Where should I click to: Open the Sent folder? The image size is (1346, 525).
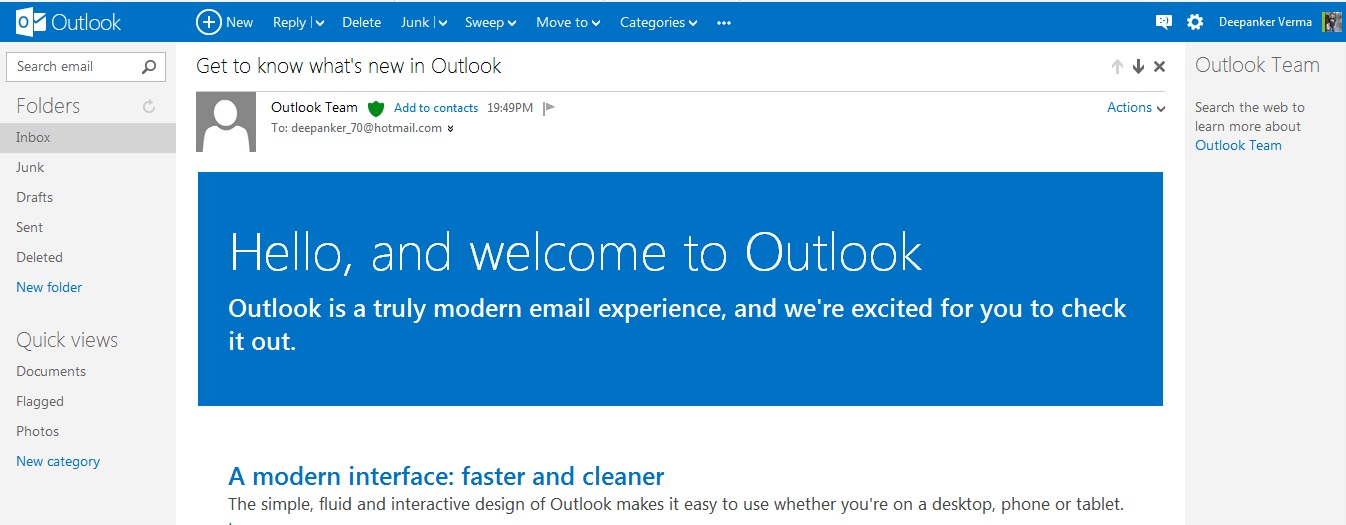coord(29,227)
